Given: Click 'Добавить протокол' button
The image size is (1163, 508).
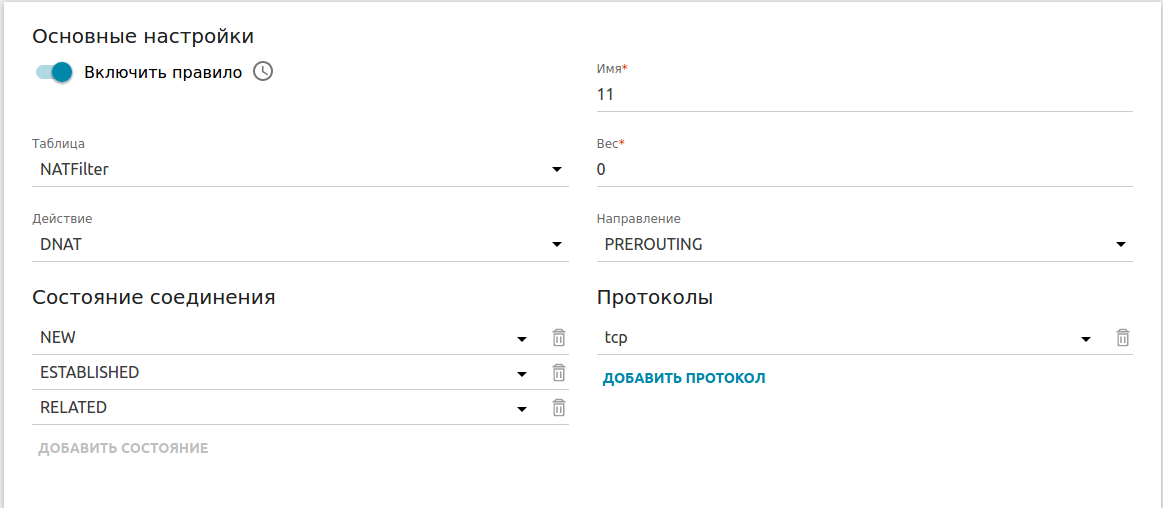Looking at the screenshot, I should [x=684, y=378].
